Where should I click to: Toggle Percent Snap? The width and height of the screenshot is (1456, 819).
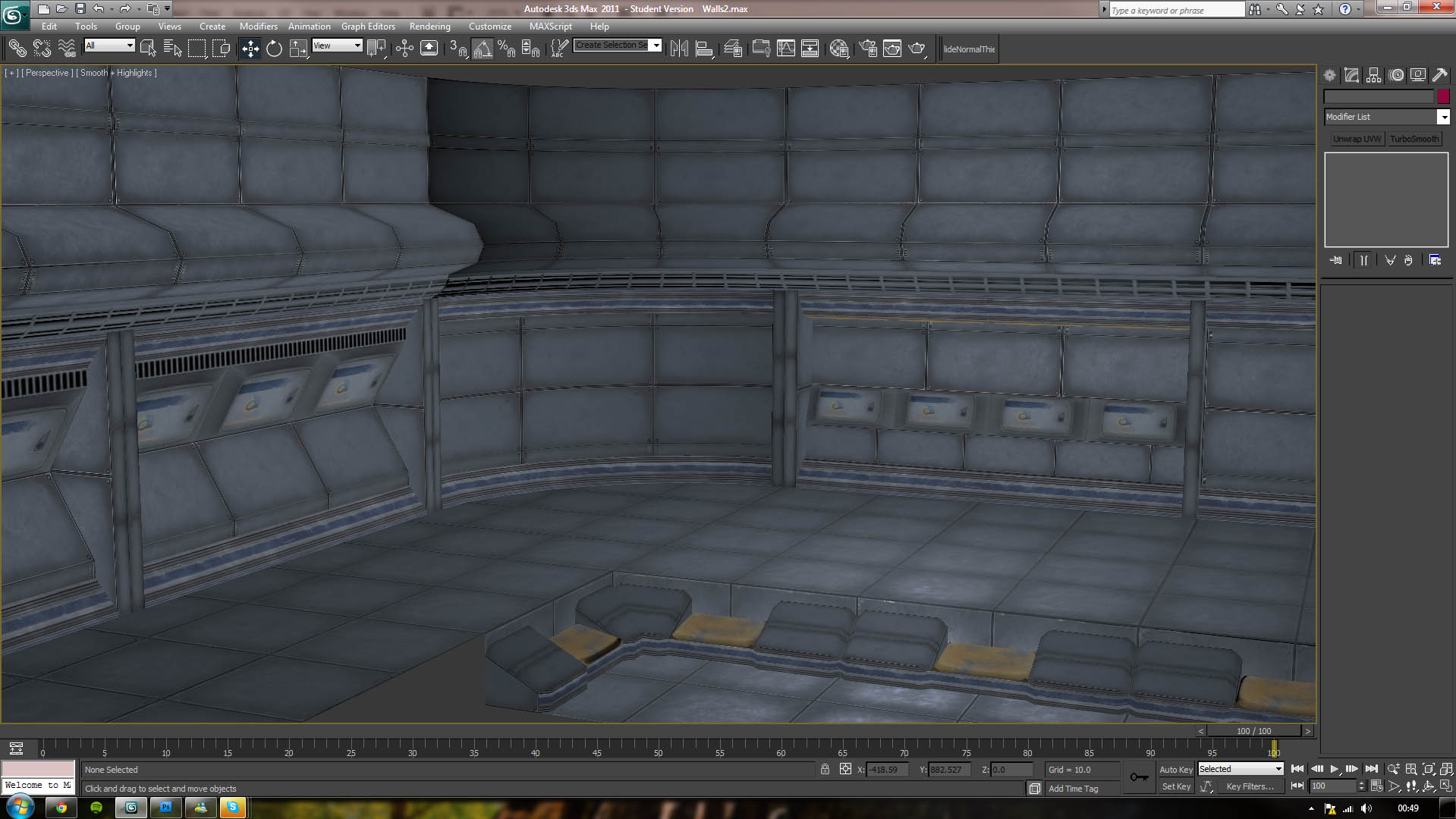pos(507,49)
